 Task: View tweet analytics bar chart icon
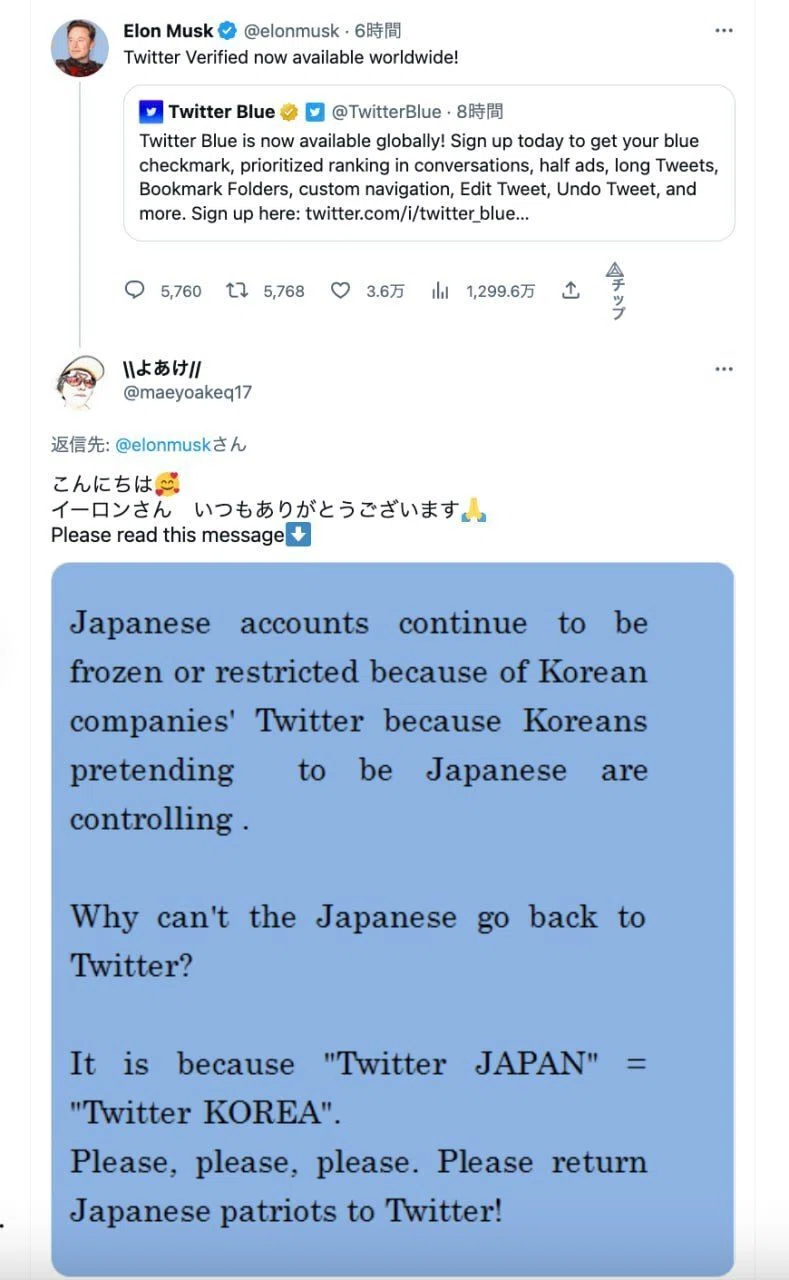tap(440, 290)
